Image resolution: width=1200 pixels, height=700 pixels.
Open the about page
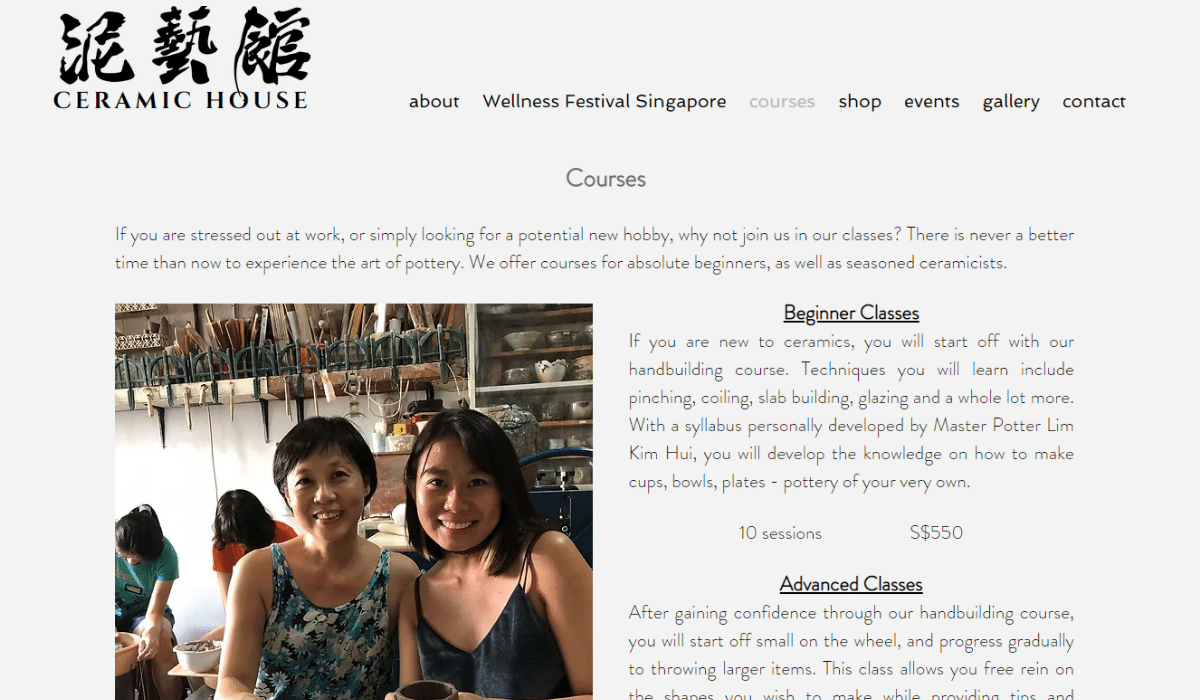point(434,101)
